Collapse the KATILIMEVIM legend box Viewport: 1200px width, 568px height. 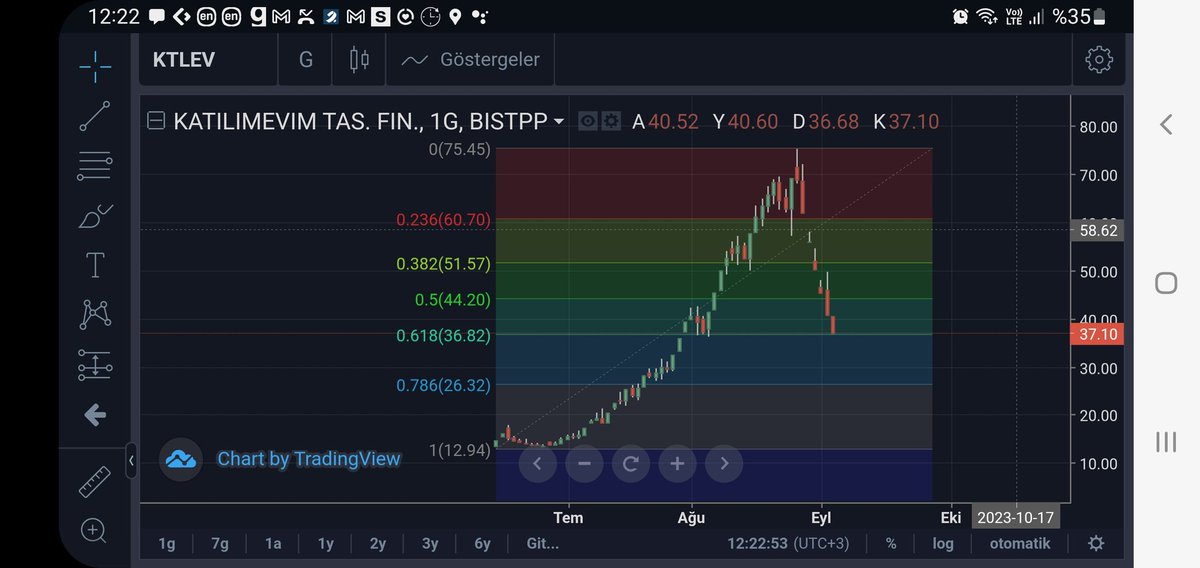tap(156, 121)
